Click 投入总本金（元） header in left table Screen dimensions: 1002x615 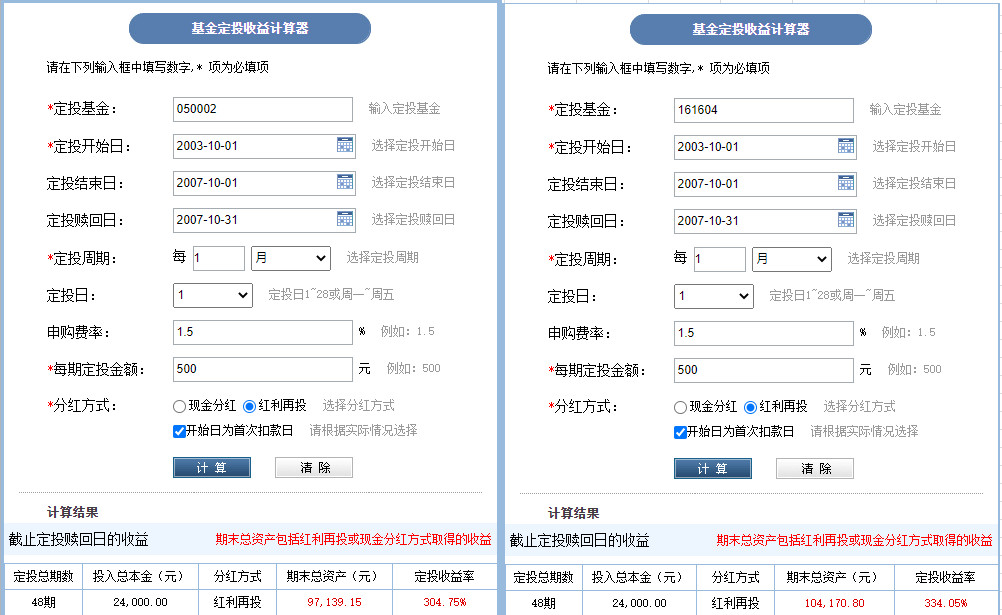pos(141,577)
